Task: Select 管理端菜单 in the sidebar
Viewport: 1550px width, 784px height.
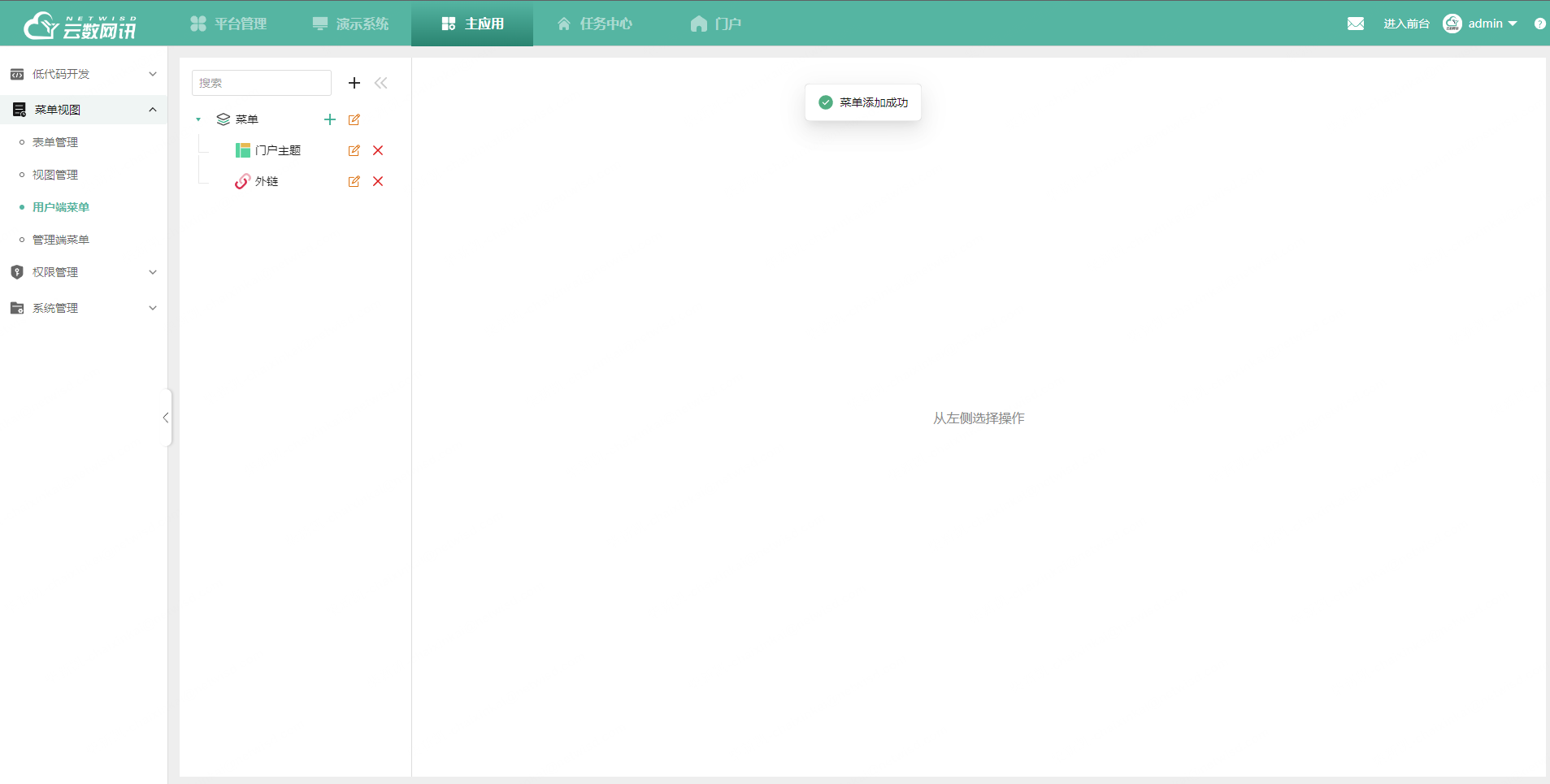Action: [59, 239]
